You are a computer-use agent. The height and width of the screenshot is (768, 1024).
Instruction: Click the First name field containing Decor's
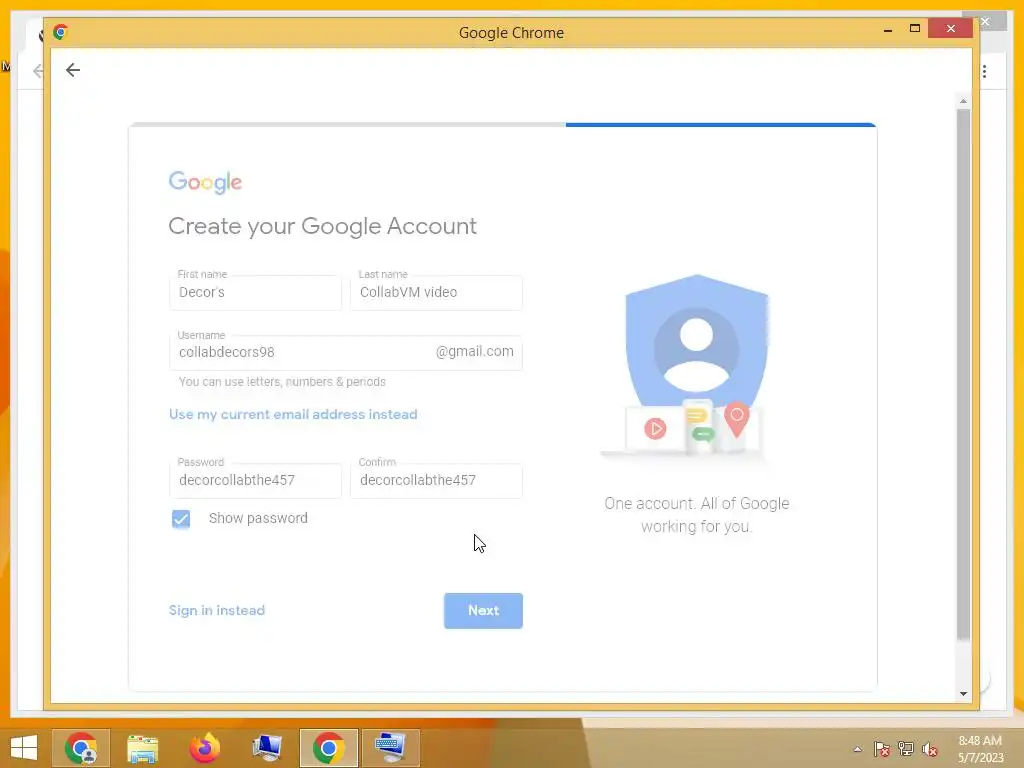coord(255,293)
